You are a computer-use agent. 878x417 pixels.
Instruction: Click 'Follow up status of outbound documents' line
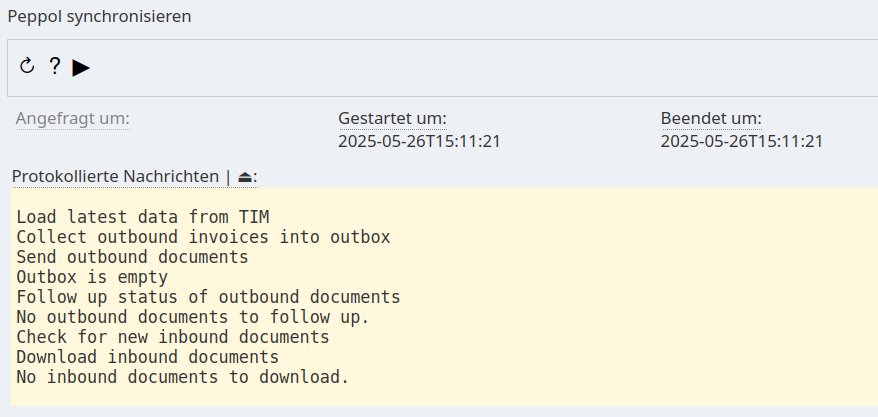(x=208, y=297)
